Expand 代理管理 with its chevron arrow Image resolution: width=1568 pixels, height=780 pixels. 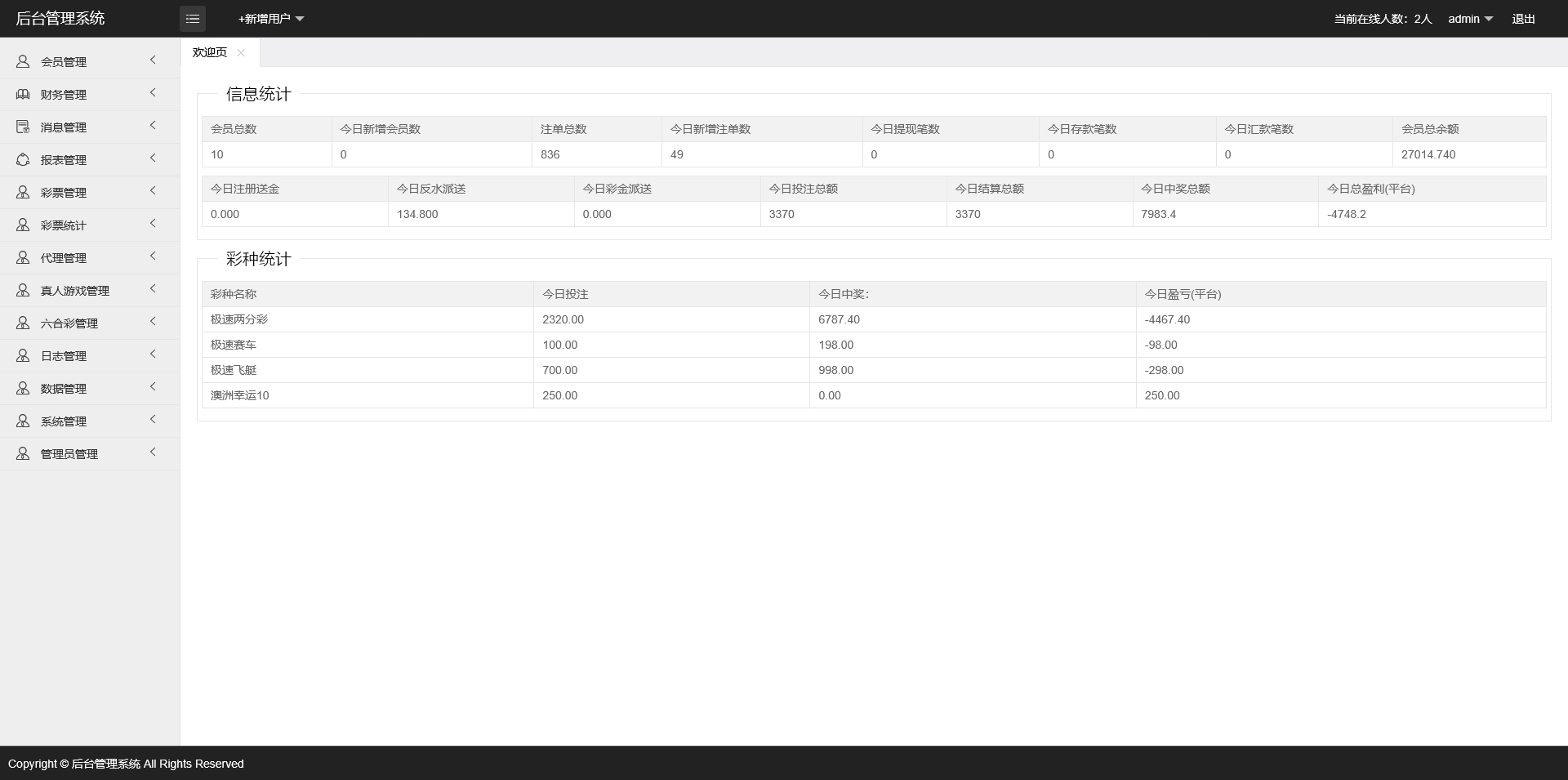coord(153,256)
